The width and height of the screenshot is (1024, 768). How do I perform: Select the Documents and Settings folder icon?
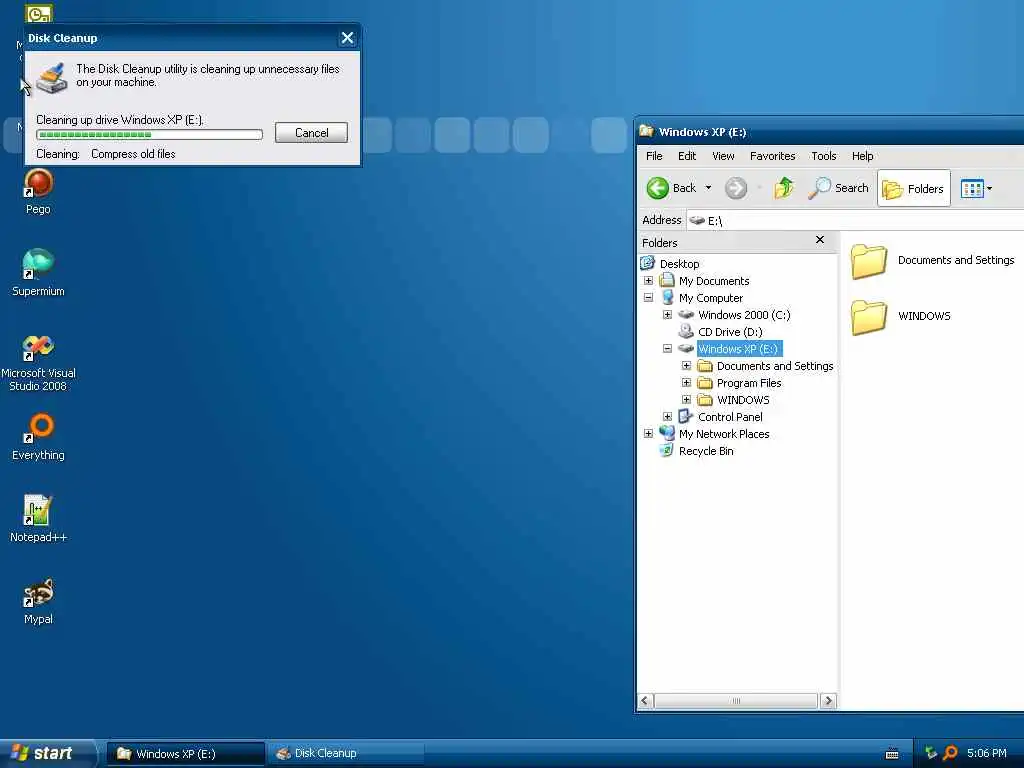pyautogui.click(x=869, y=261)
